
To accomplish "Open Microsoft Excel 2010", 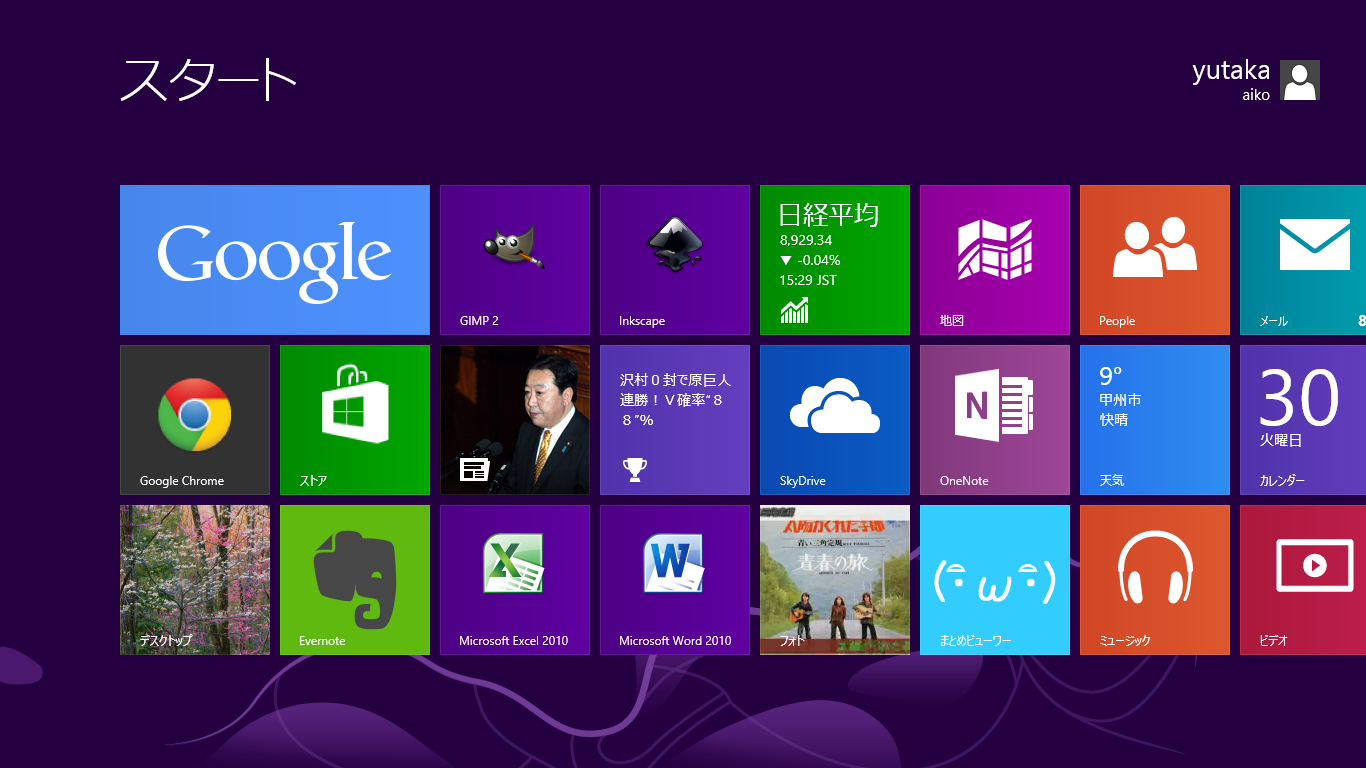I will [514, 580].
